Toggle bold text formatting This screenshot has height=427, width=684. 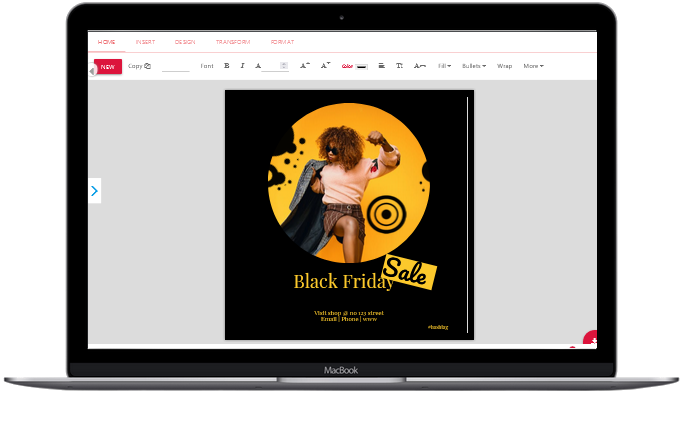click(226, 66)
